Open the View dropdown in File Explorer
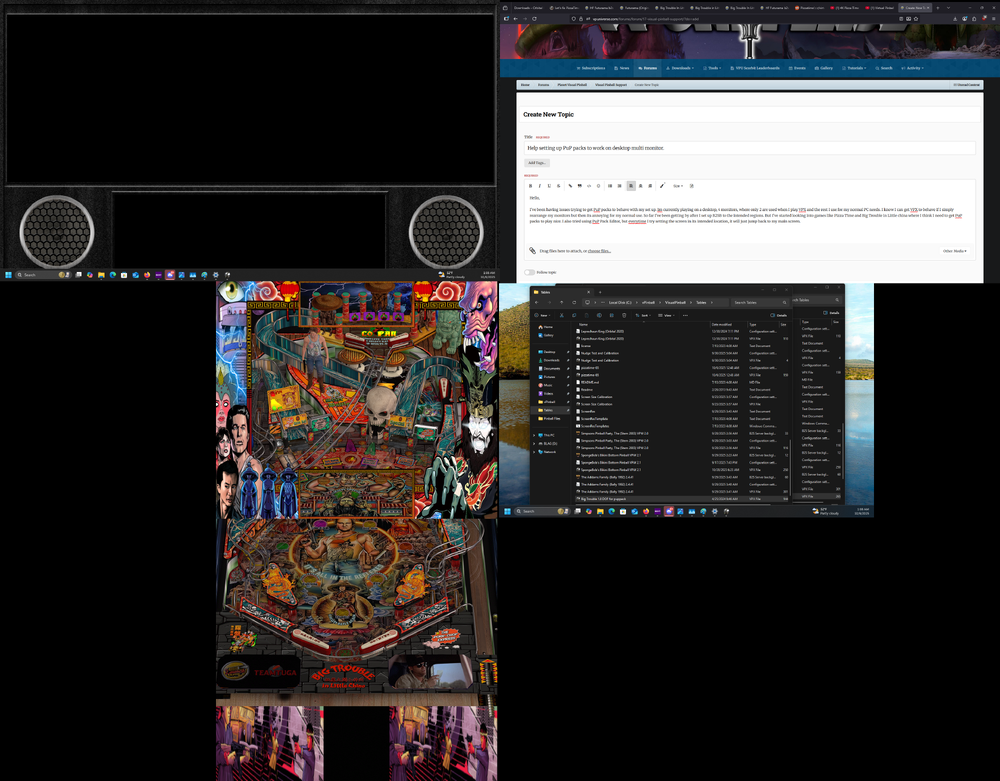The height and width of the screenshot is (781, 1000). [x=666, y=315]
